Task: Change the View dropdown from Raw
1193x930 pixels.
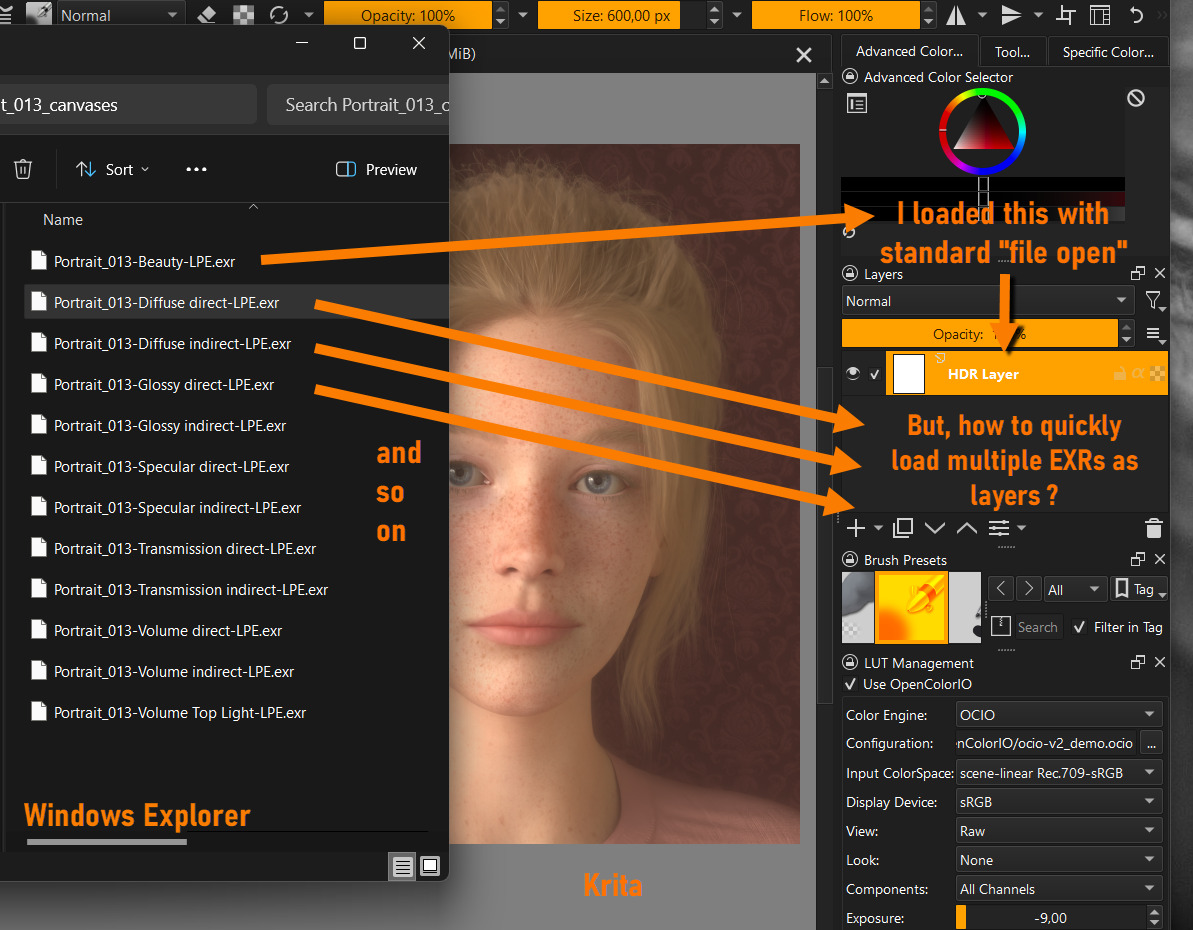Action: pos(1058,830)
